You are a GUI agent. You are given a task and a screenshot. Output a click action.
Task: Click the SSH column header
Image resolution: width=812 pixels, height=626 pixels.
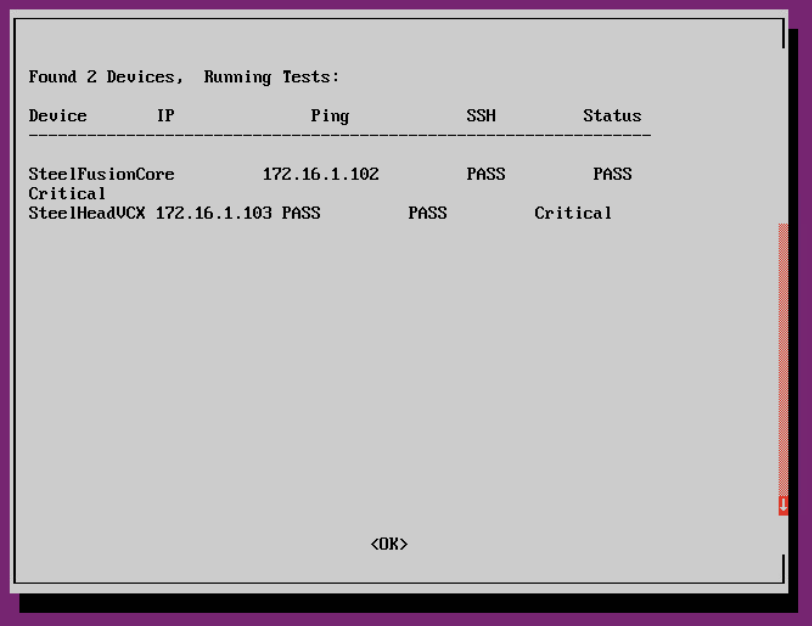tap(481, 116)
